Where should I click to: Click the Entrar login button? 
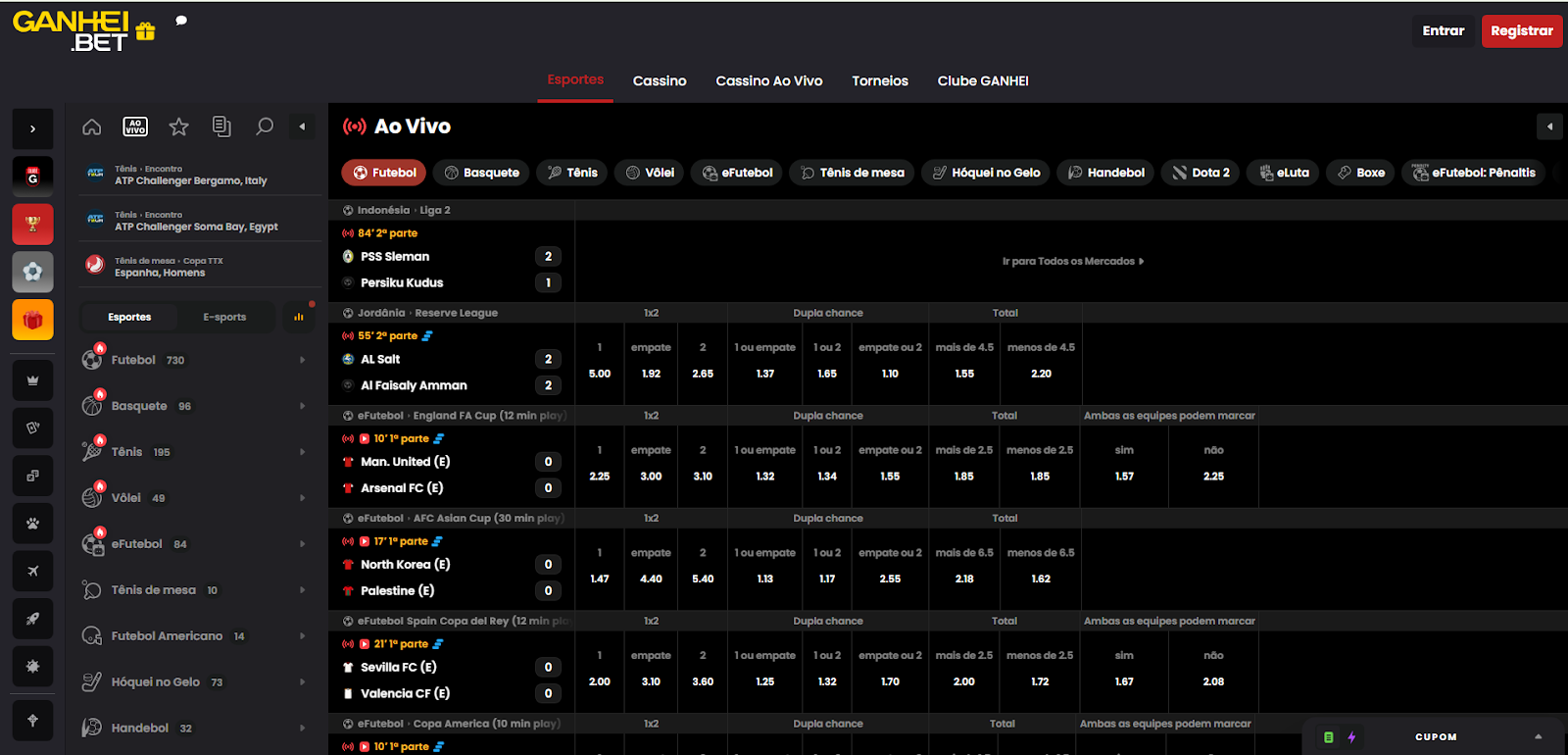(1444, 31)
